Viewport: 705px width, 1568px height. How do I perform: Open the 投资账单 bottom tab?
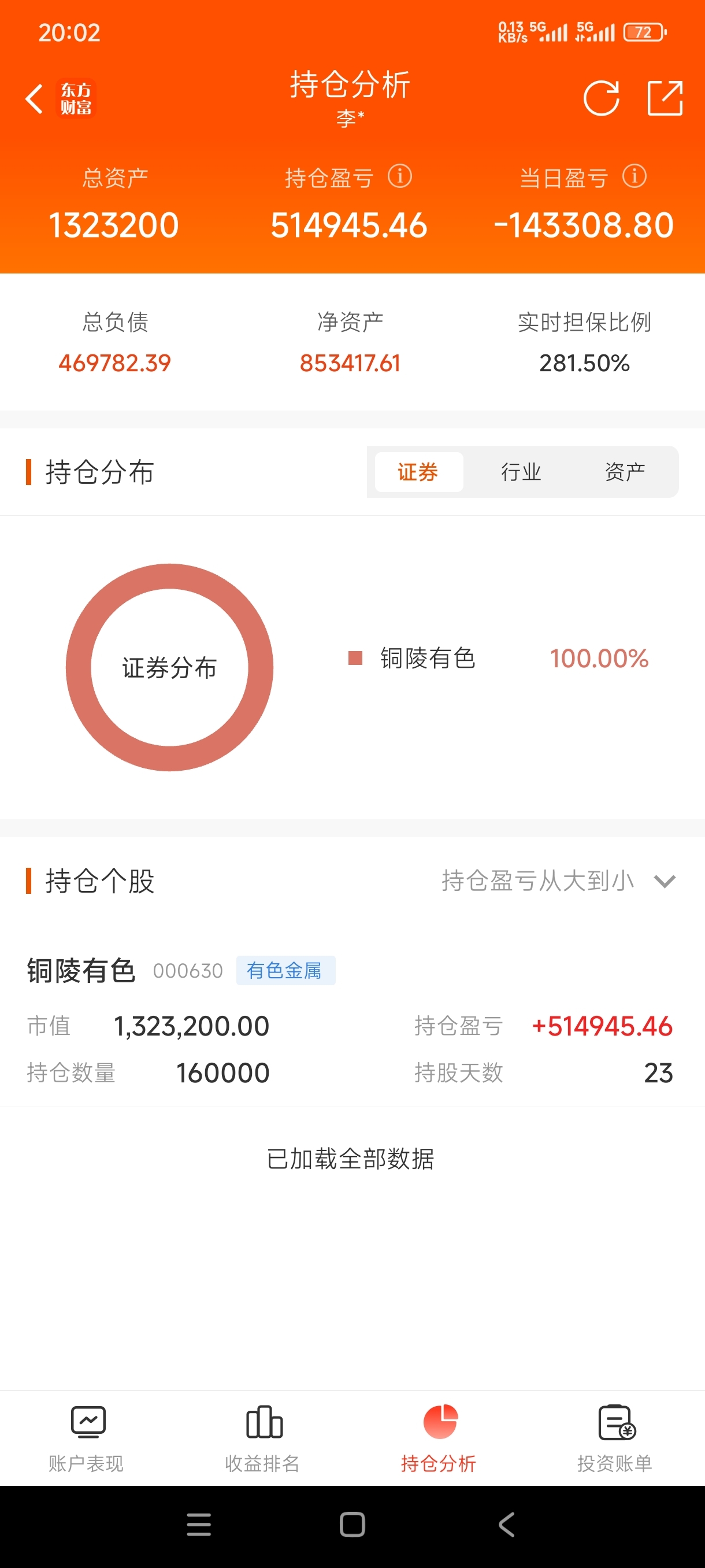tap(615, 1437)
